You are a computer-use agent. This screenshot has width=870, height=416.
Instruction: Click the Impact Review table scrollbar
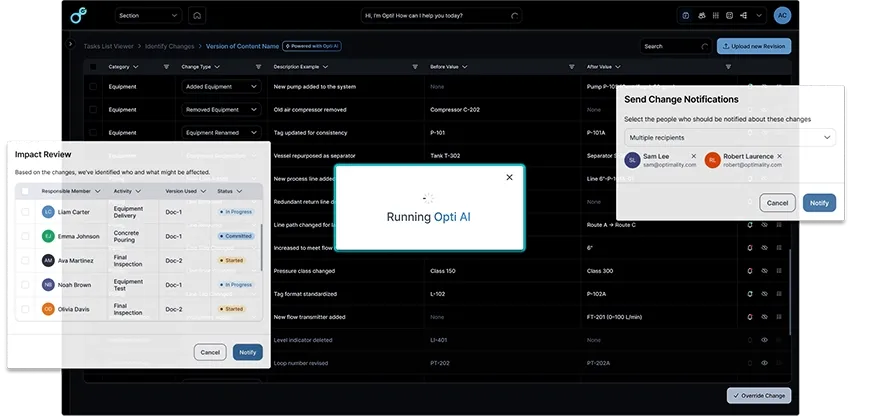[x=261, y=247]
